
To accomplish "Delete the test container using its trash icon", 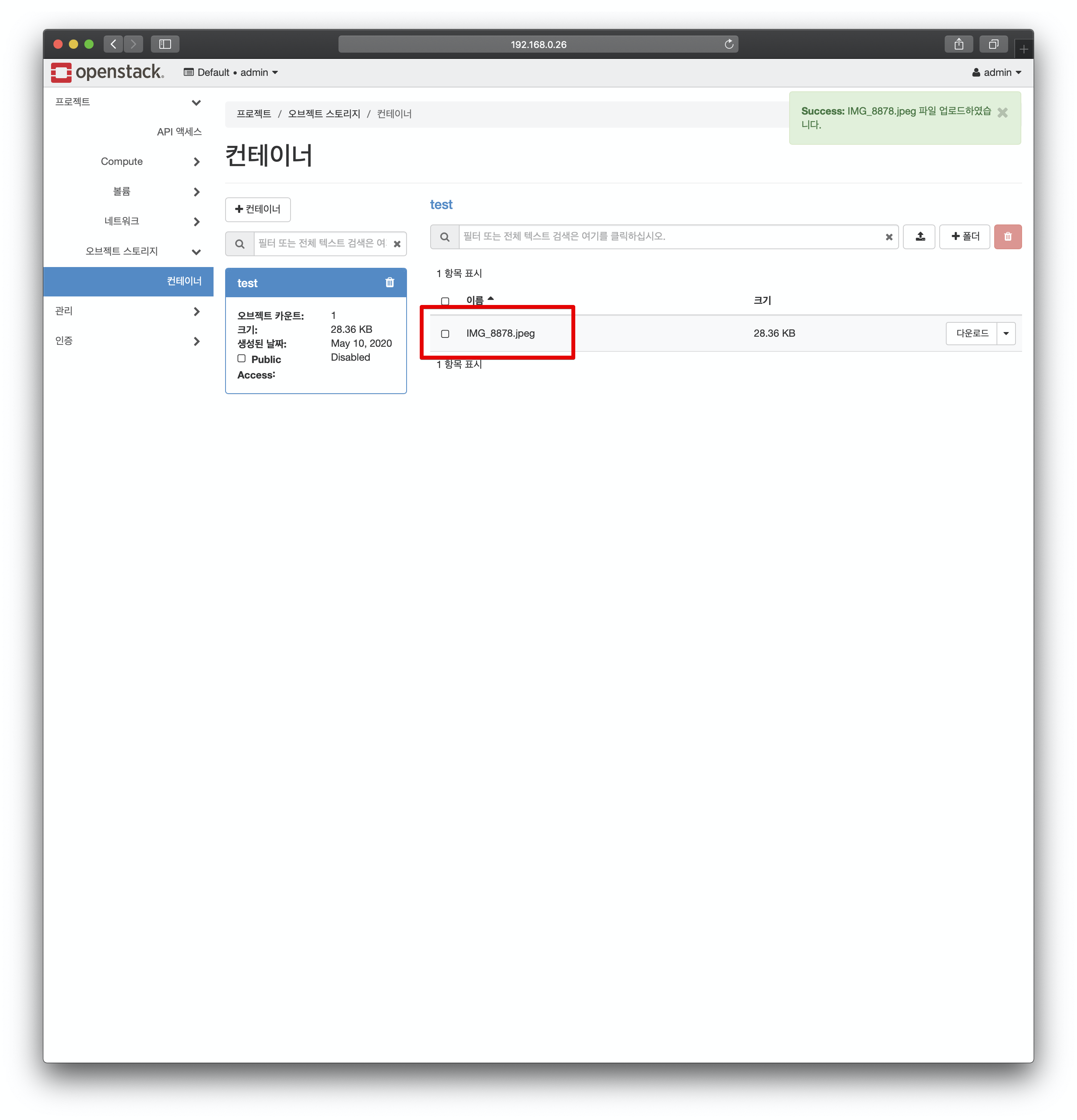I will coord(390,282).
